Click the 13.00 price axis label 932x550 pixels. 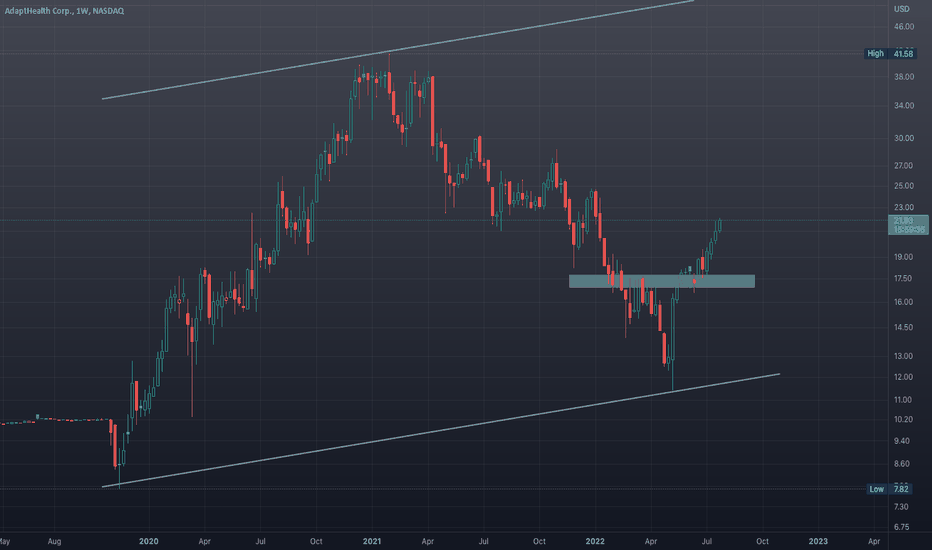[903, 356]
